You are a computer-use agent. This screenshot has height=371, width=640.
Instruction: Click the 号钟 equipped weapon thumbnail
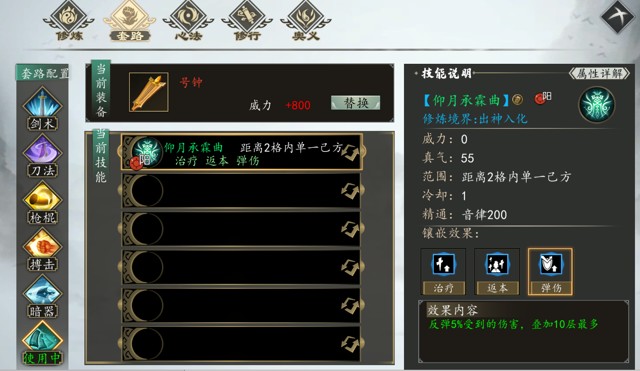149,92
